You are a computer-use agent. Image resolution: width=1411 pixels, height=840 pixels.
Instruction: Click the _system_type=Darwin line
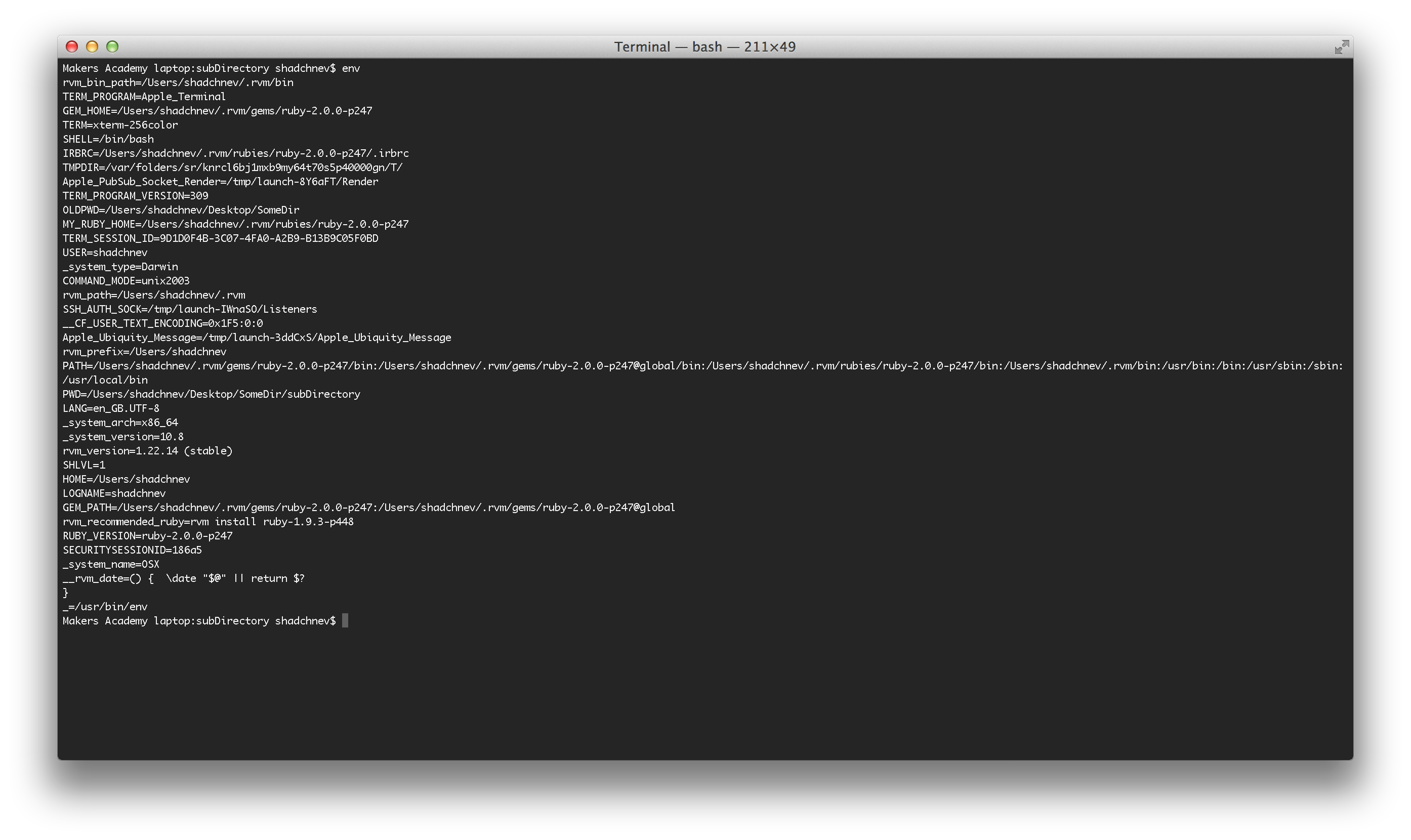(x=120, y=267)
